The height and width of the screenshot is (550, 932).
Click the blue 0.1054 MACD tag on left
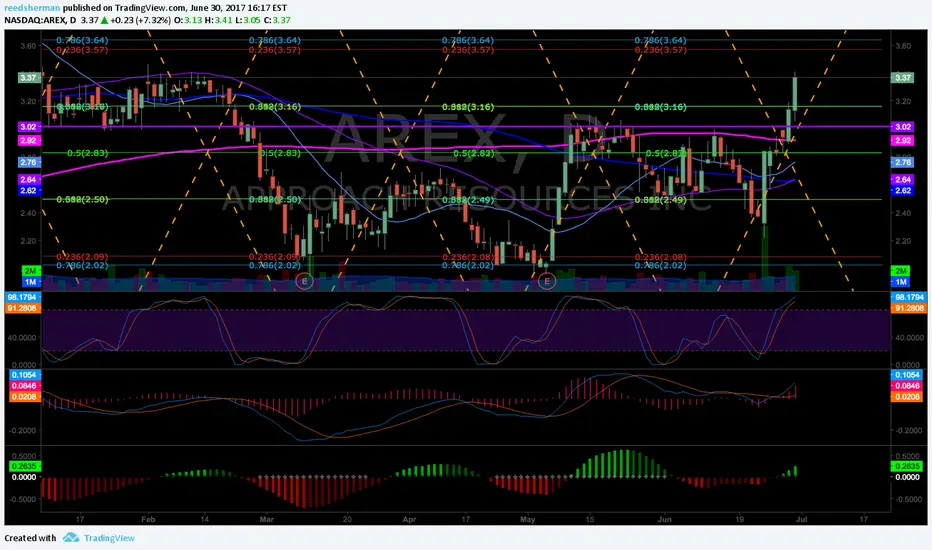pyautogui.click(x=24, y=375)
